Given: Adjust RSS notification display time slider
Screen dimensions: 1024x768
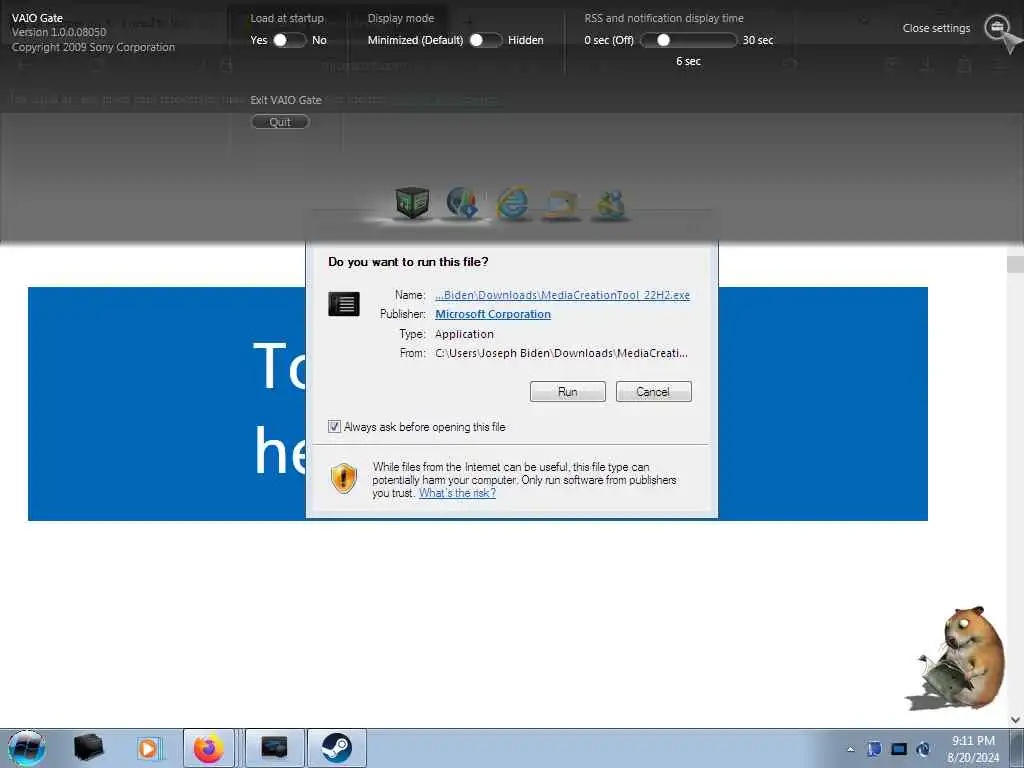Looking at the screenshot, I should (688, 40).
